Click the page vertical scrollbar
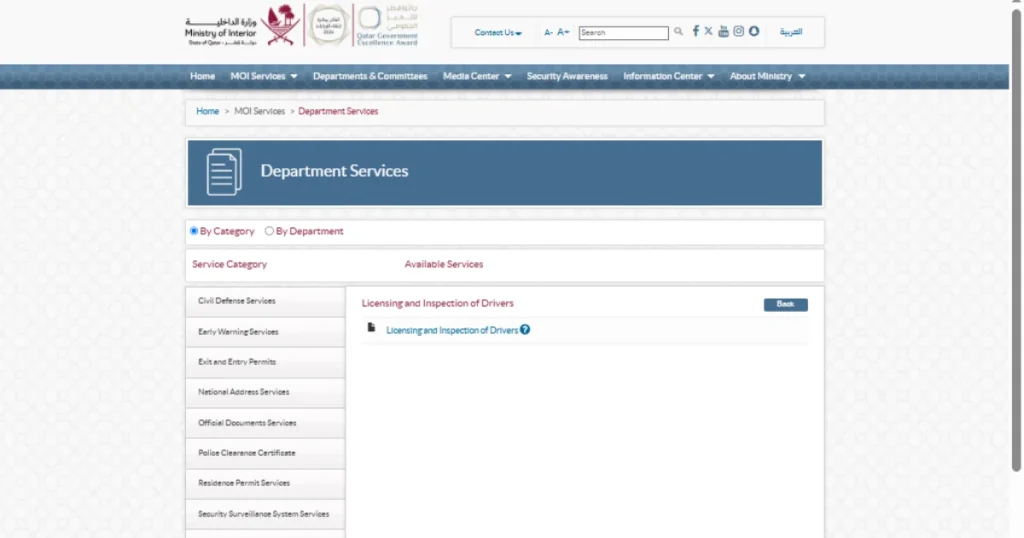 tap(1016, 238)
